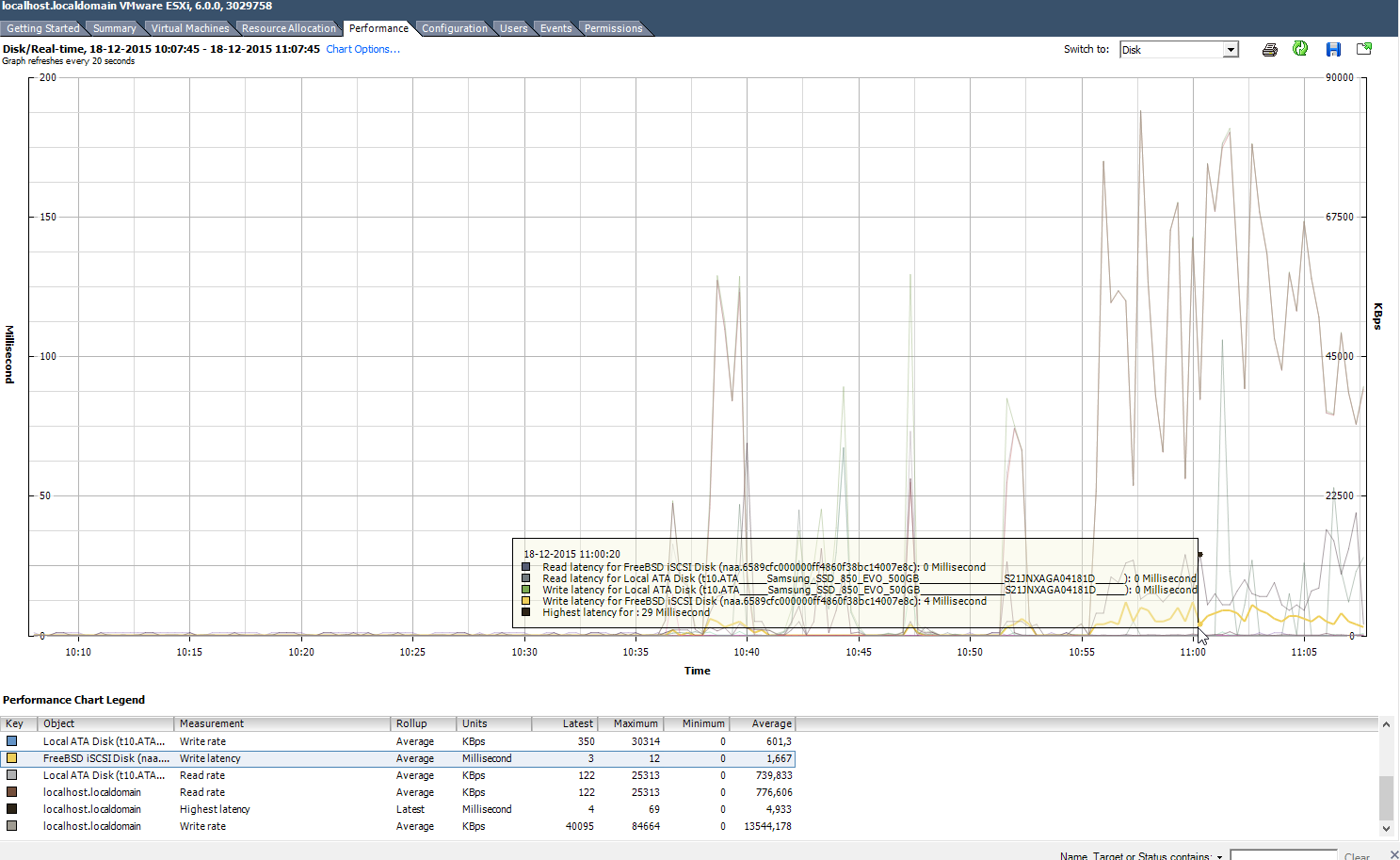Viewport: 1400px width, 860px height.
Task: Sort the legend by Rollup column header
Action: click(423, 723)
